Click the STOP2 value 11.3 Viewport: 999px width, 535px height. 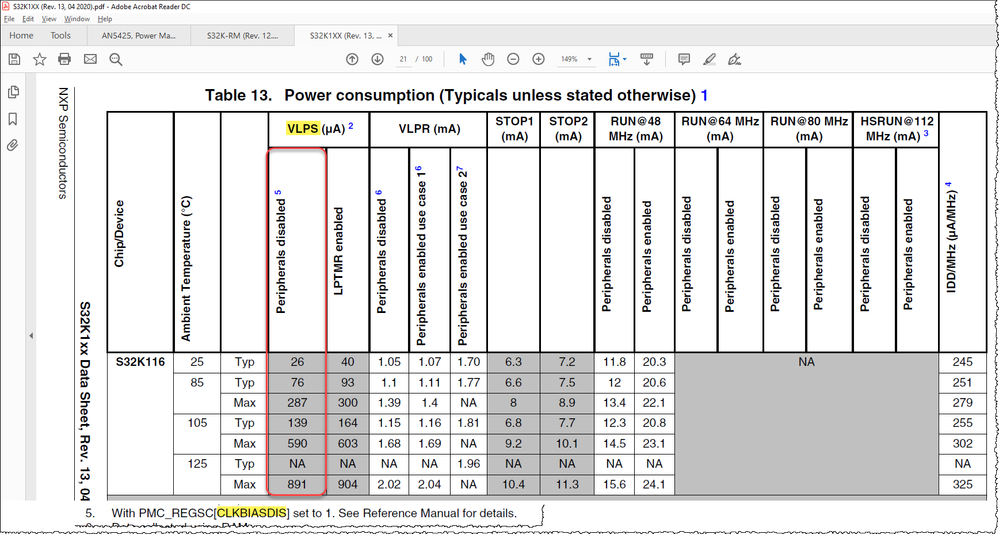click(567, 484)
